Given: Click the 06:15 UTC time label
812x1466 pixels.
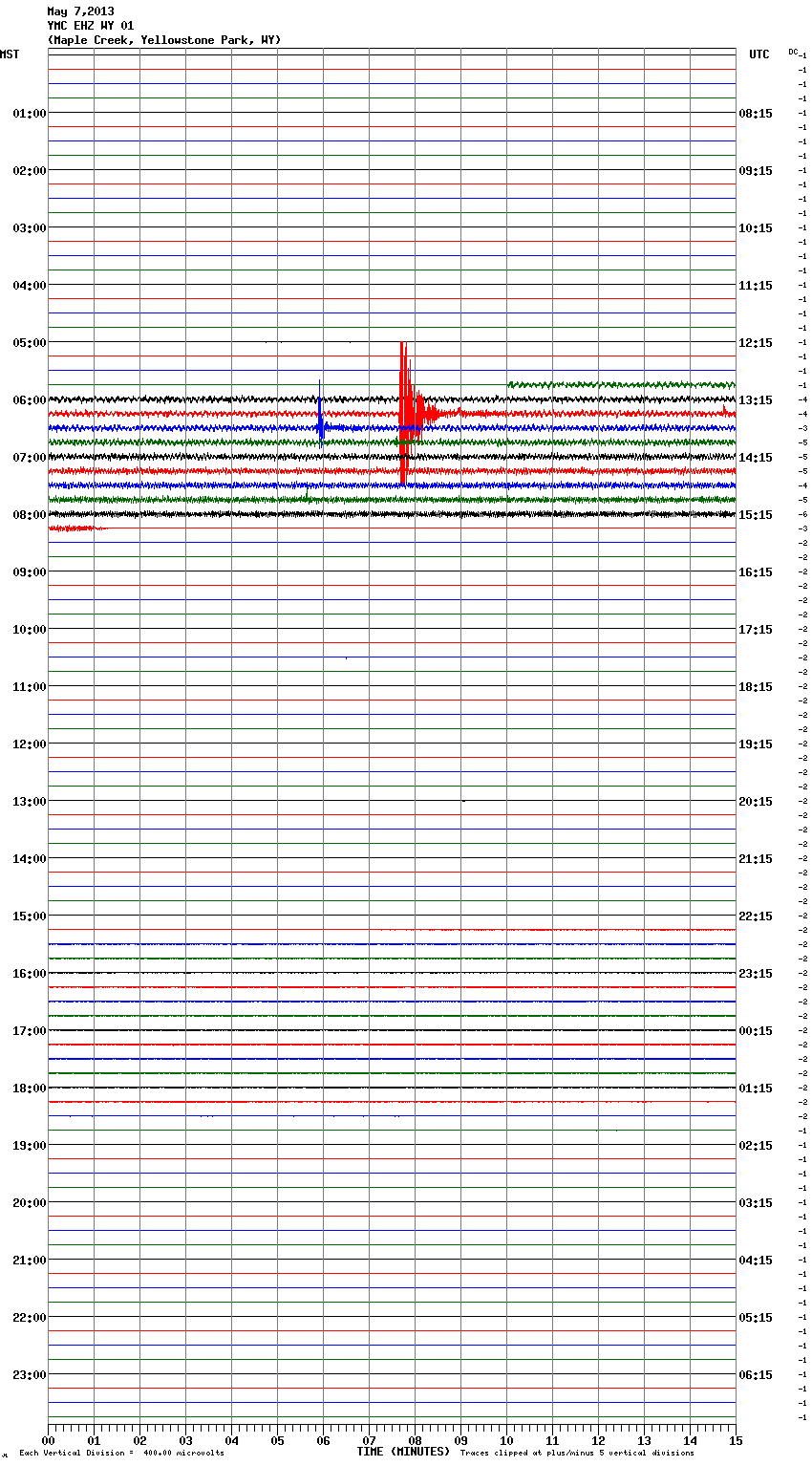Looking at the screenshot, I should tap(756, 1375).
